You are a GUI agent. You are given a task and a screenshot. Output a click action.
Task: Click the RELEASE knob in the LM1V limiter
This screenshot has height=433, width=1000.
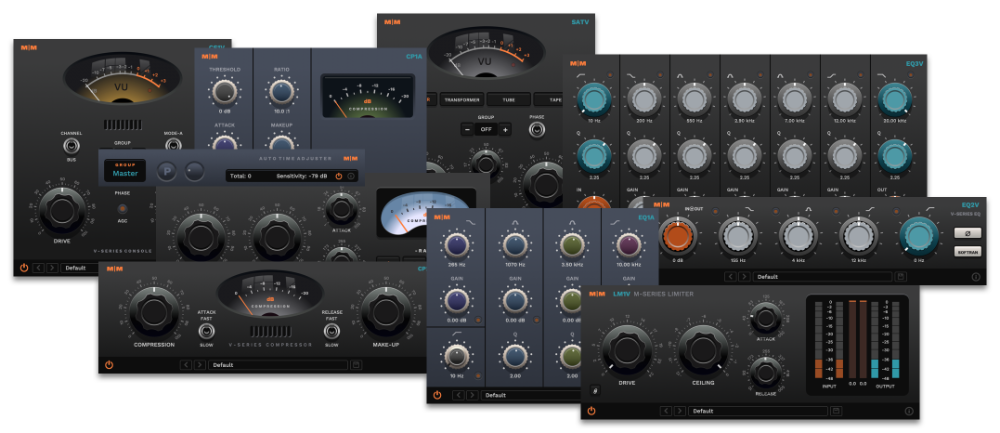click(766, 372)
